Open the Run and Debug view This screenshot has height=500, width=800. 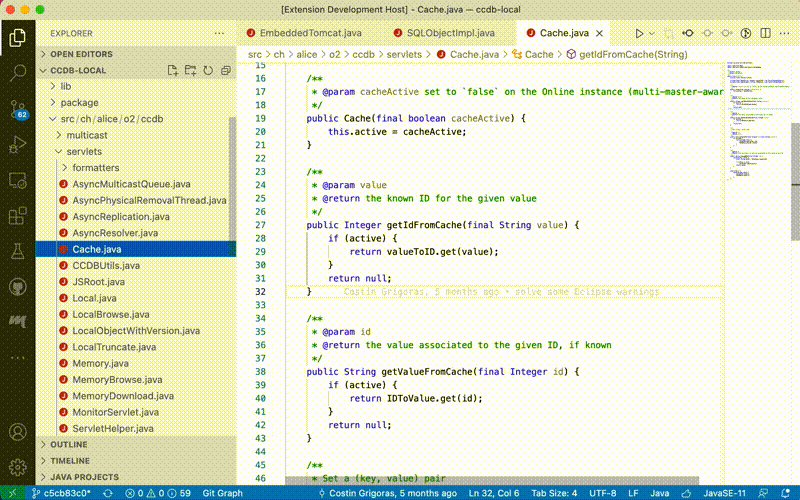17,144
